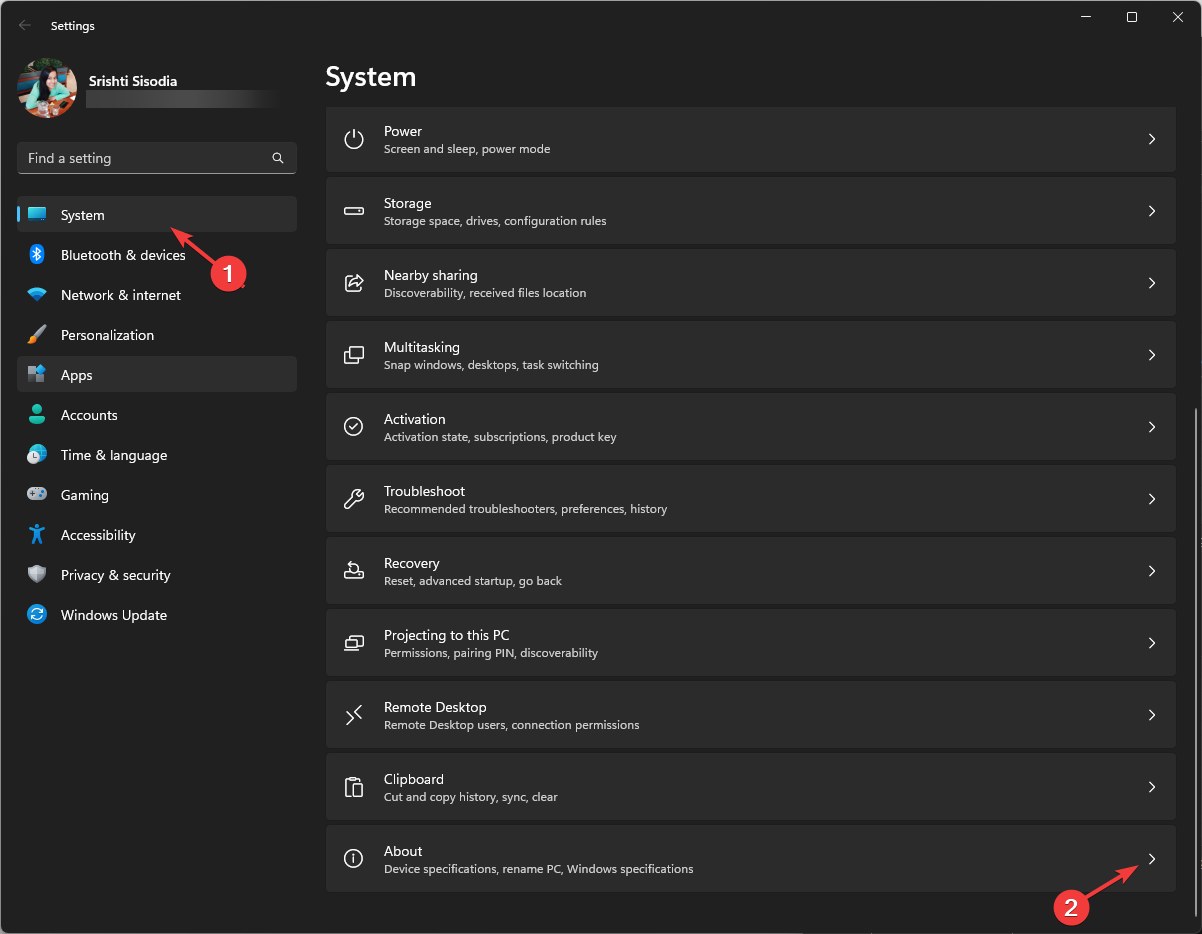Open Personalization settings category
This screenshot has height=934, width=1202.
[x=107, y=335]
